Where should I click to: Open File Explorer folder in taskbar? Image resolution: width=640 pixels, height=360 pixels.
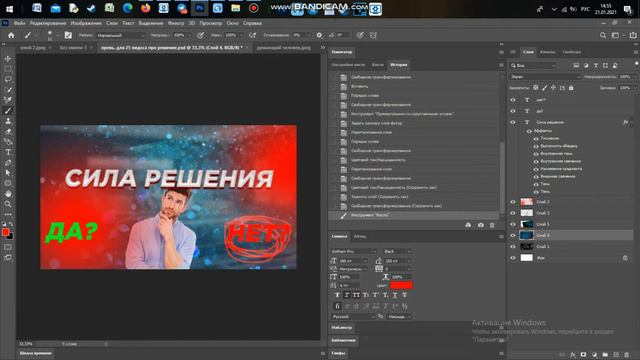pos(236,8)
